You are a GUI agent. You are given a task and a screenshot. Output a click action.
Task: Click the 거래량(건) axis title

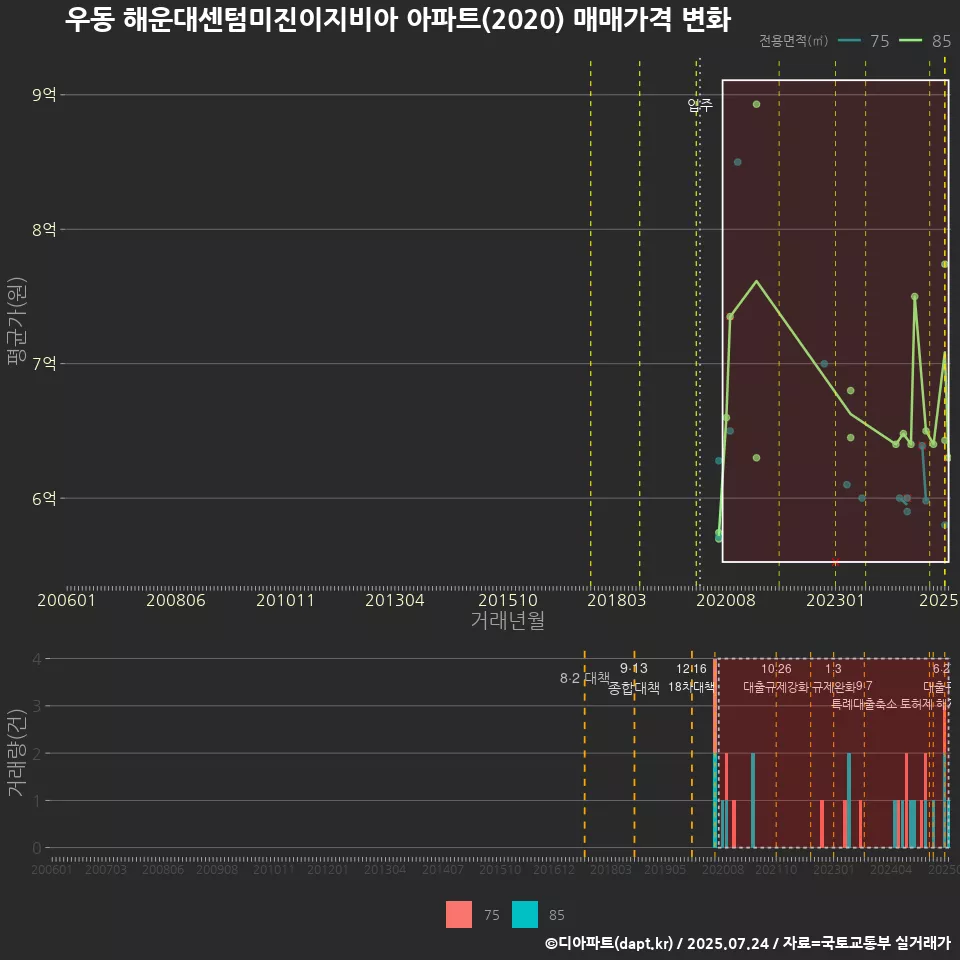click(17, 753)
